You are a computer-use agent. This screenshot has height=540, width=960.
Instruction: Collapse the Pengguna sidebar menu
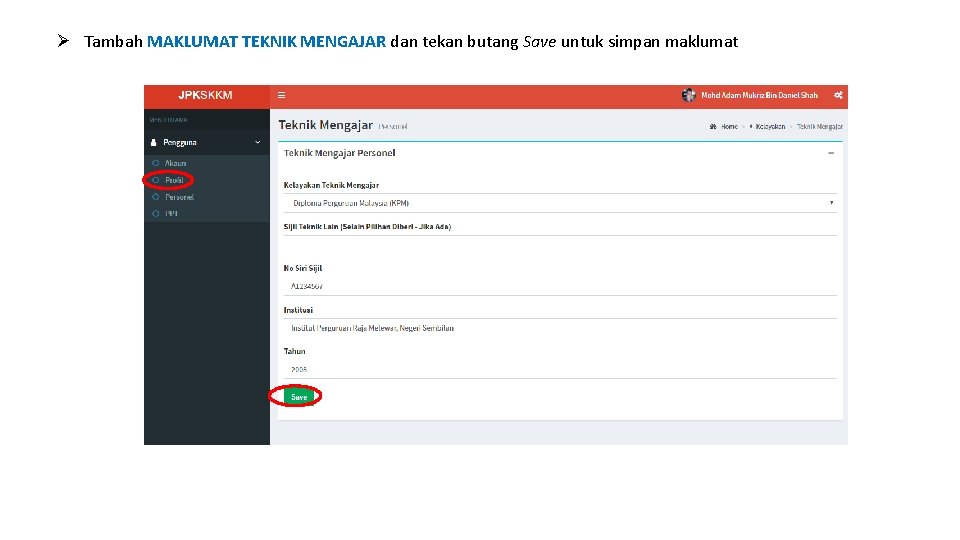point(258,142)
